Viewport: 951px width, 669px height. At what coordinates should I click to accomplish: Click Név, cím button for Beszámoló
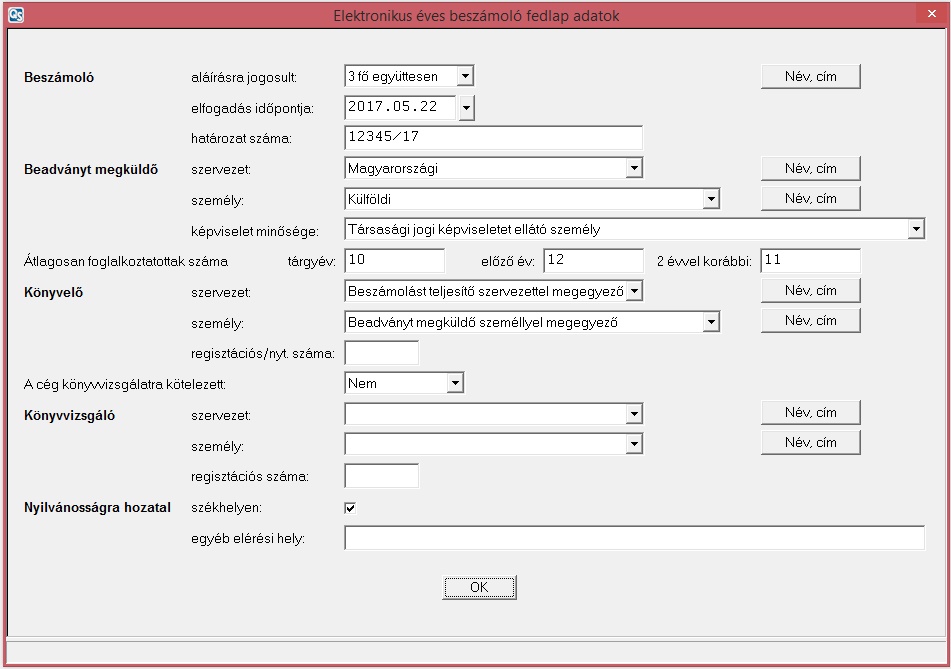coord(810,77)
